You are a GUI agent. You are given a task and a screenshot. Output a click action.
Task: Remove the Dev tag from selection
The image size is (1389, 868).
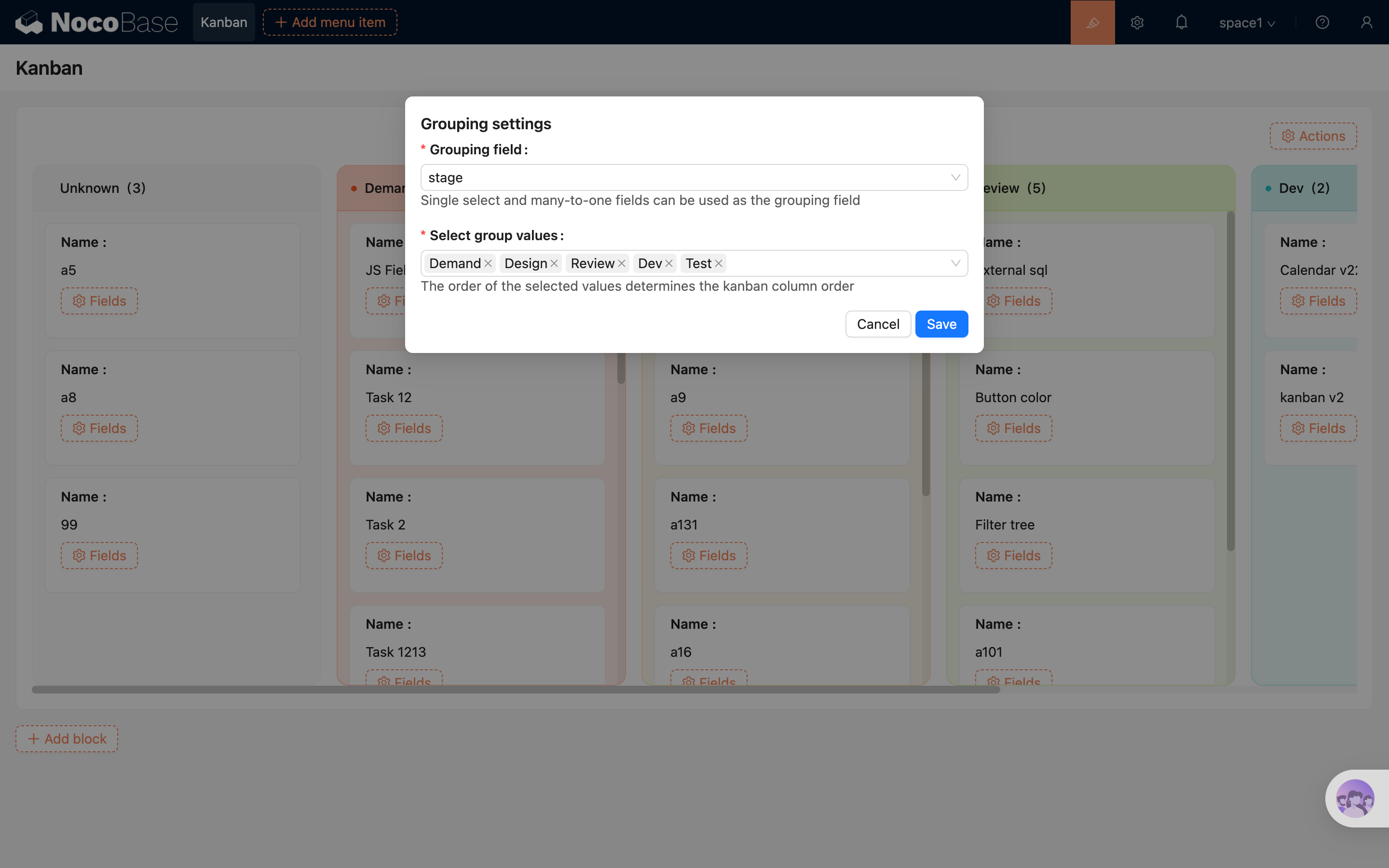point(669,263)
